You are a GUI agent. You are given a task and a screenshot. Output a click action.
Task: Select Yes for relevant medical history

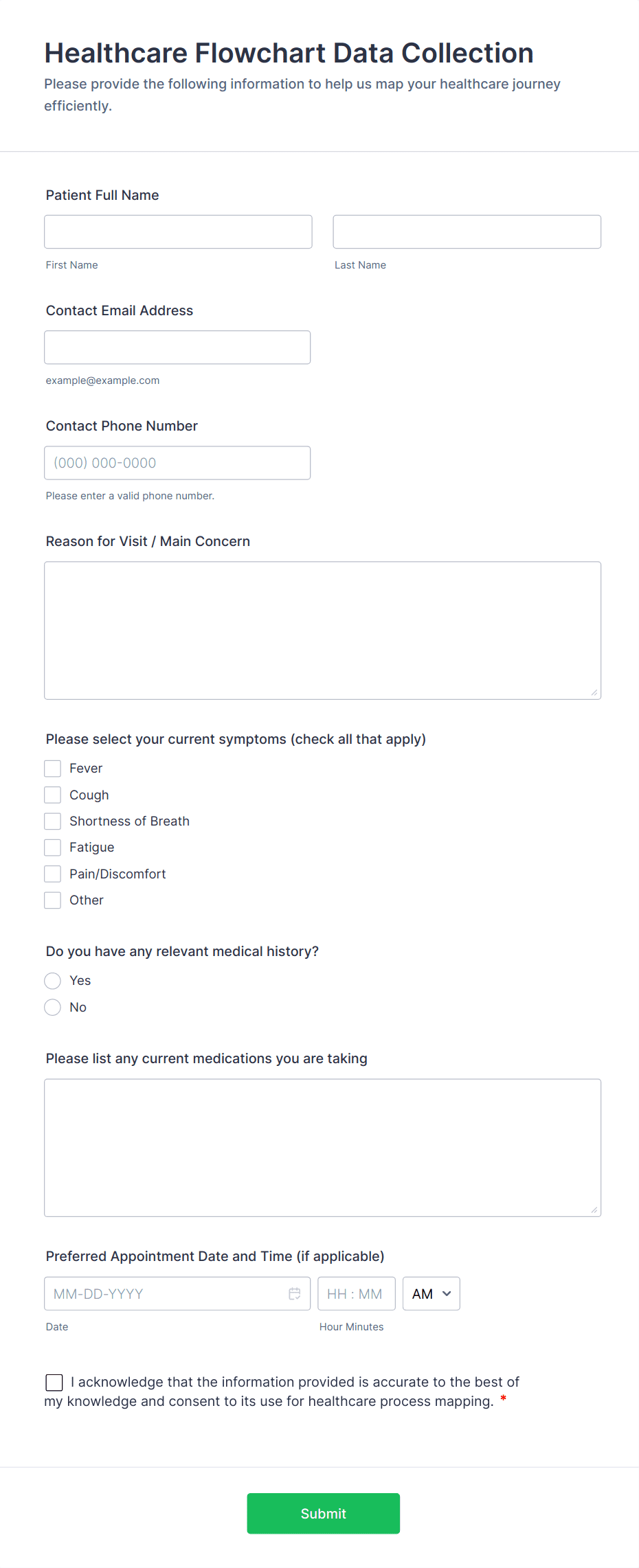[52, 981]
